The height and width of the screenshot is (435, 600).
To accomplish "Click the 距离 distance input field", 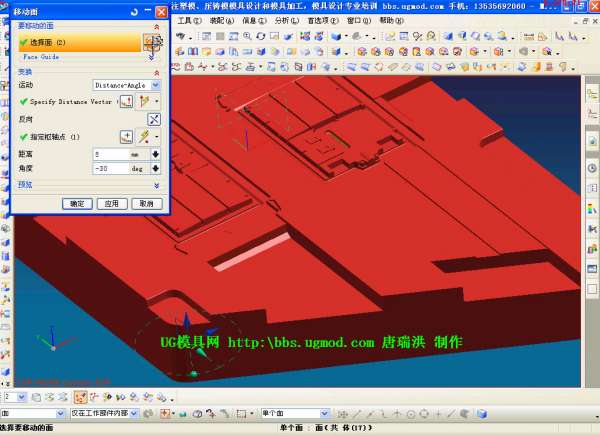I will [108, 154].
